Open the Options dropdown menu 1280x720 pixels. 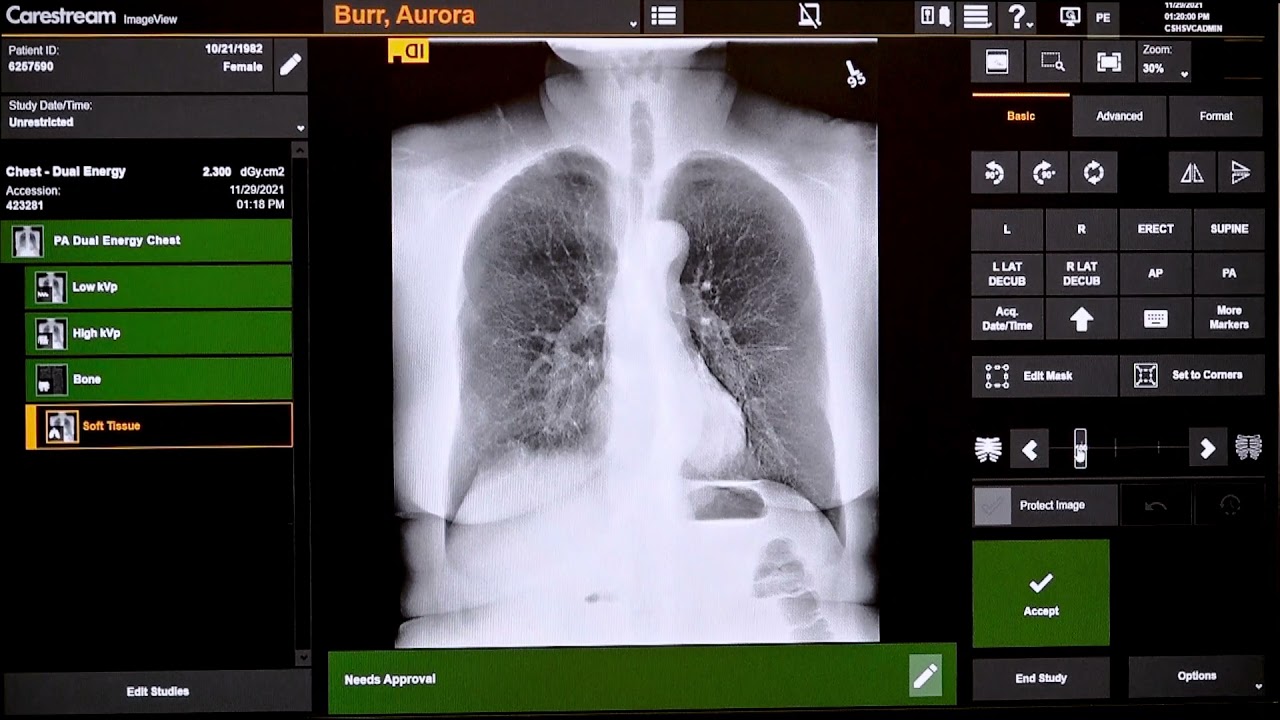tap(1197, 677)
